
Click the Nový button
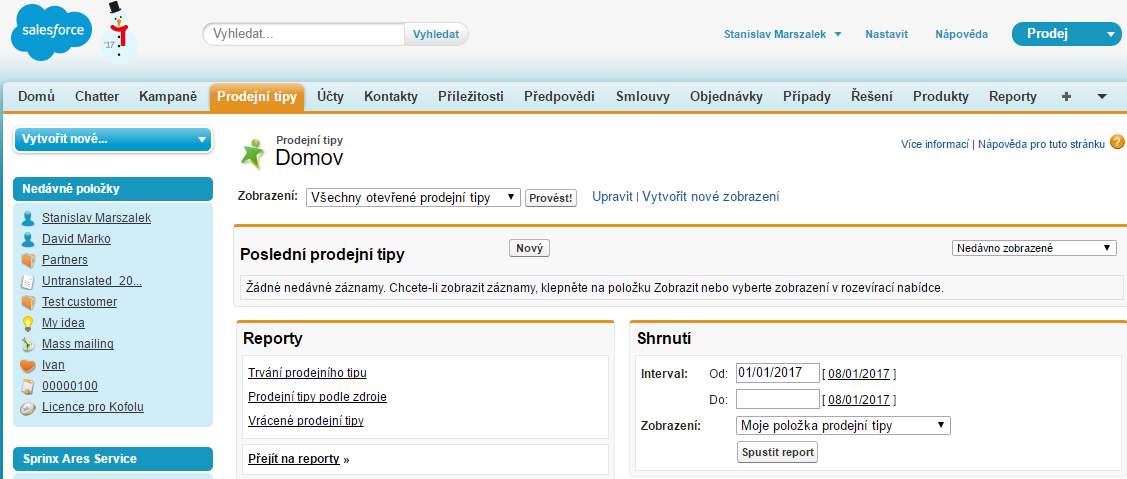click(x=529, y=248)
